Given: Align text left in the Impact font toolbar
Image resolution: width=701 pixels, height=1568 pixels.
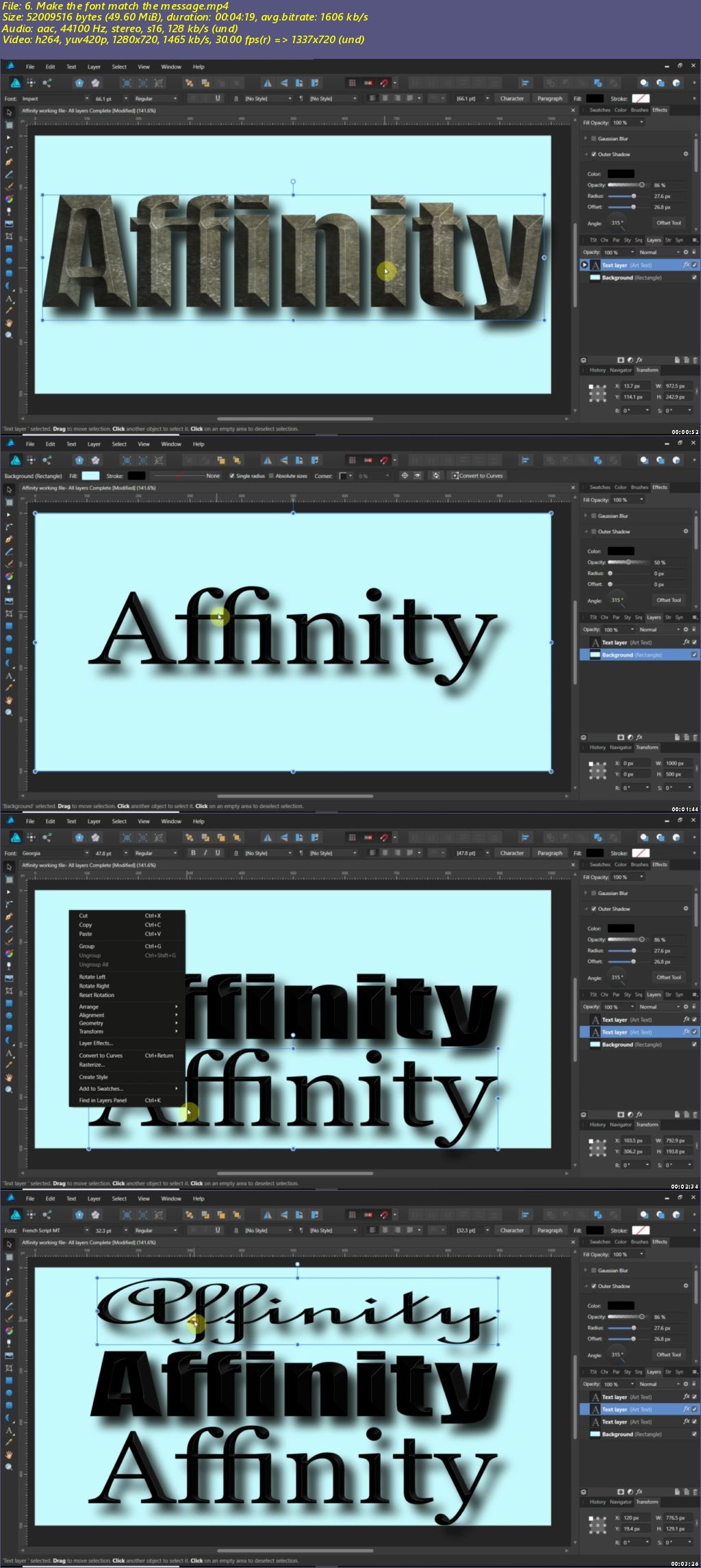Looking at the screenshot, I should pos(372,98).
